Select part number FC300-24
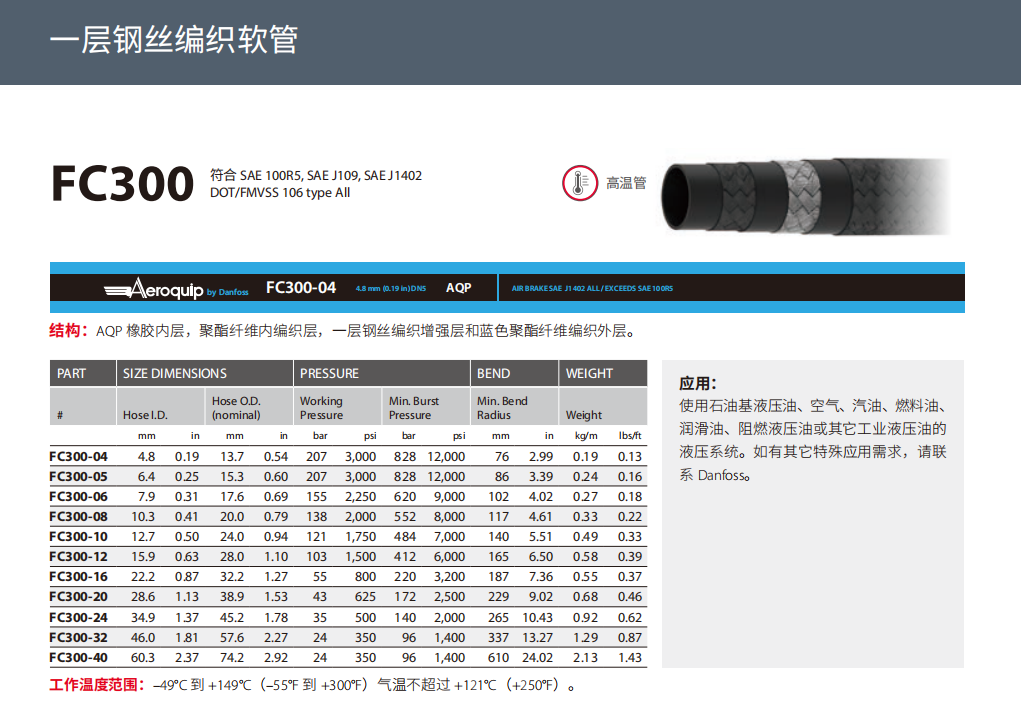Screen dimensions: 1021x706 78,617
